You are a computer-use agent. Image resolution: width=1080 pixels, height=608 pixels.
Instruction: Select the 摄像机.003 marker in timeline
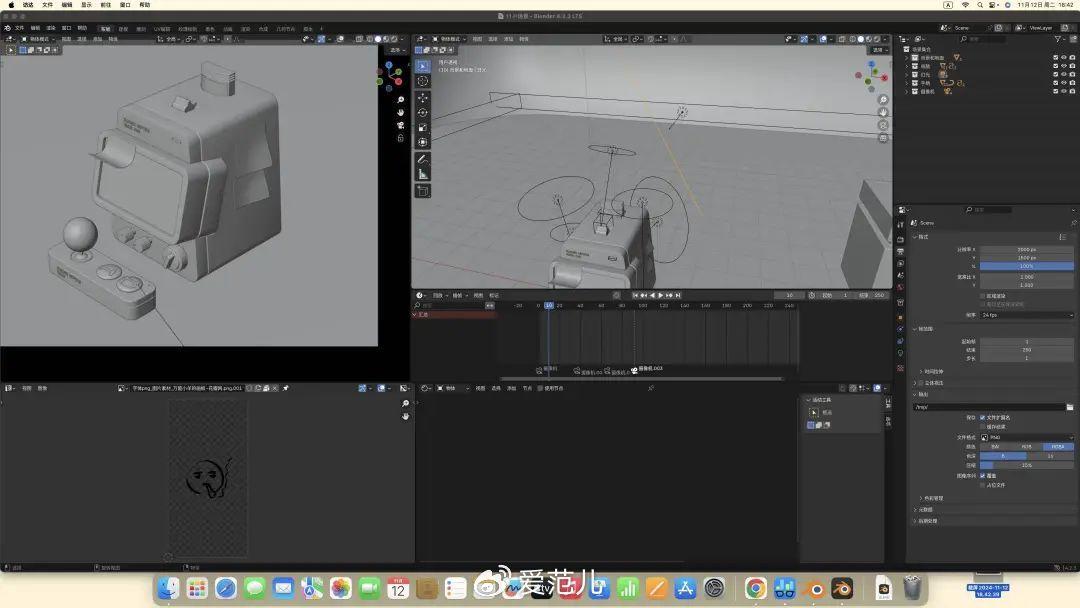tap(636, 369)
